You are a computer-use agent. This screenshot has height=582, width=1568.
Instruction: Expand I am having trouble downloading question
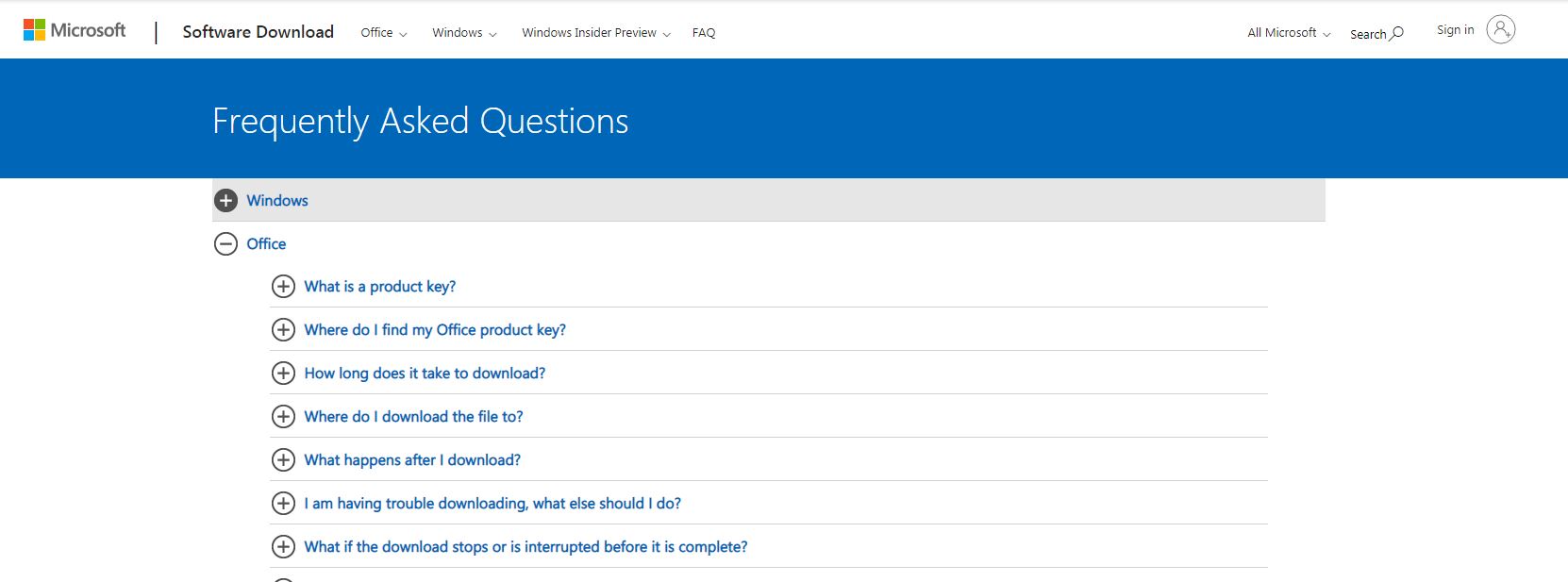click(x=492, y=504)
